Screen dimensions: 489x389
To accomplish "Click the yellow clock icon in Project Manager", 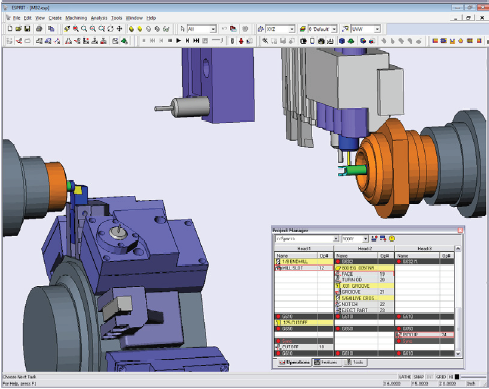I will tap(392, 239).
